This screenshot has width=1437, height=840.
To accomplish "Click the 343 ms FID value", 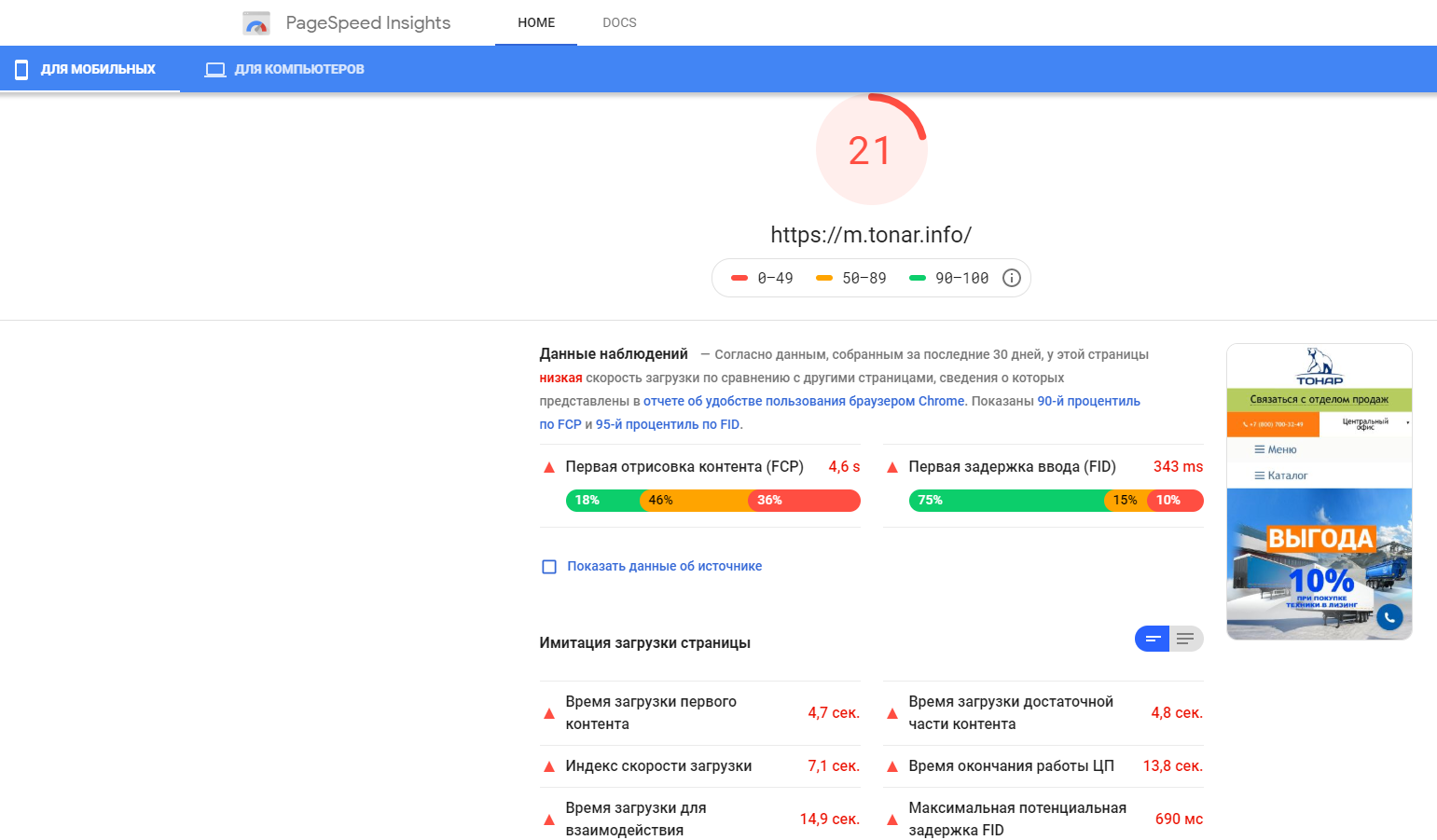I will (1178, 467).
